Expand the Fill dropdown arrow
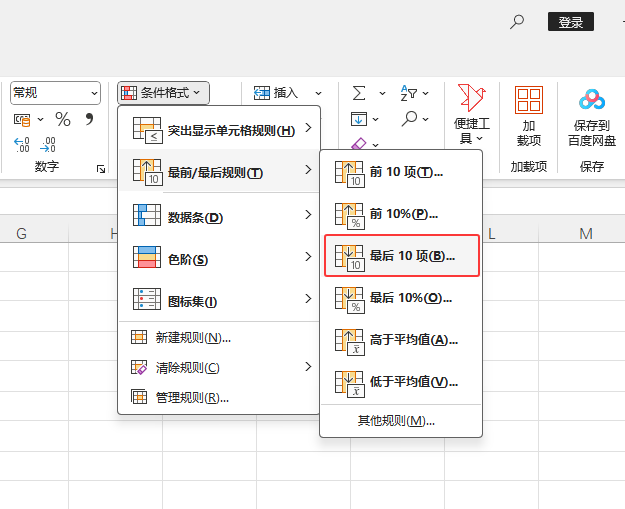 click(375, 119)
